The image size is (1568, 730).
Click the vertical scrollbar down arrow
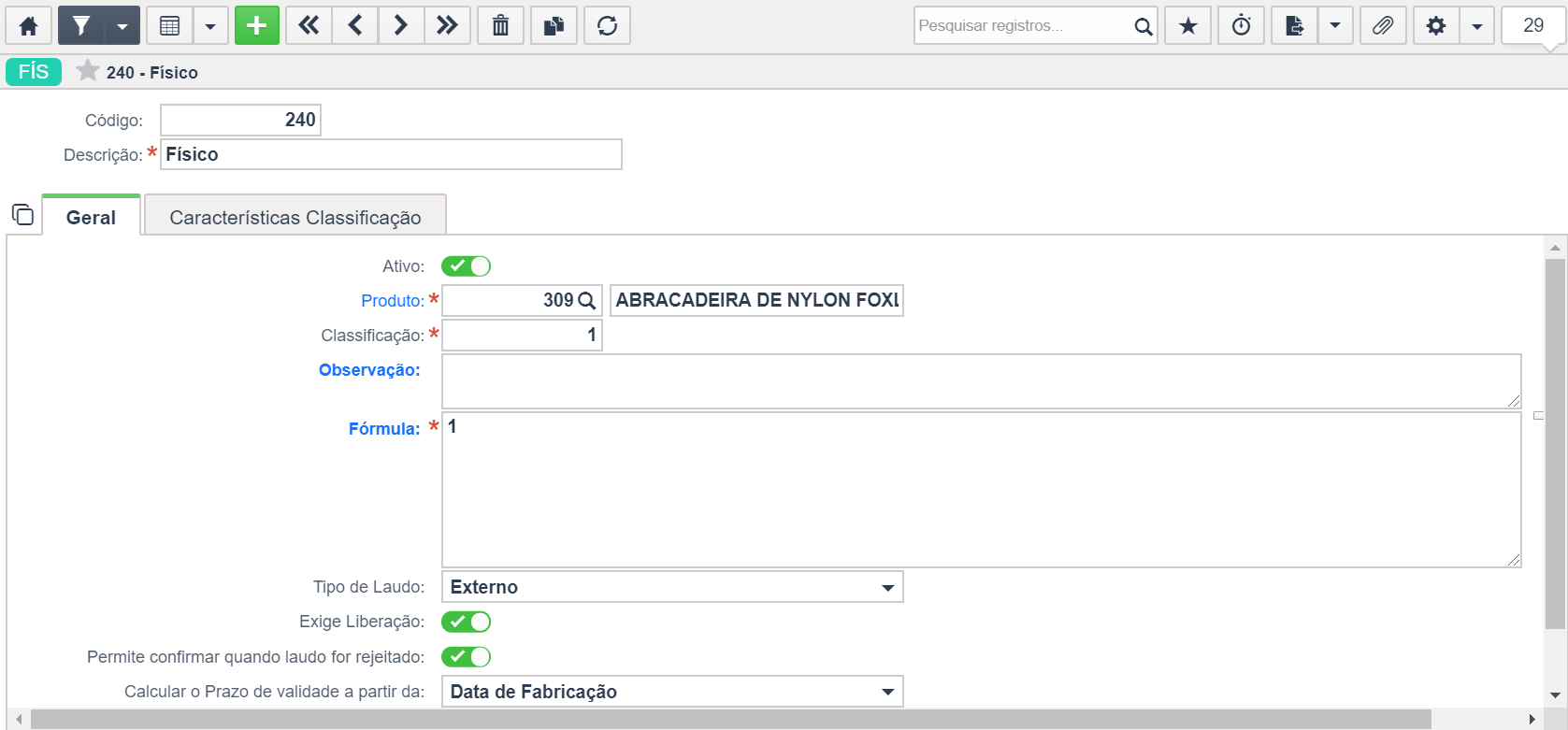click(1556, 695)
